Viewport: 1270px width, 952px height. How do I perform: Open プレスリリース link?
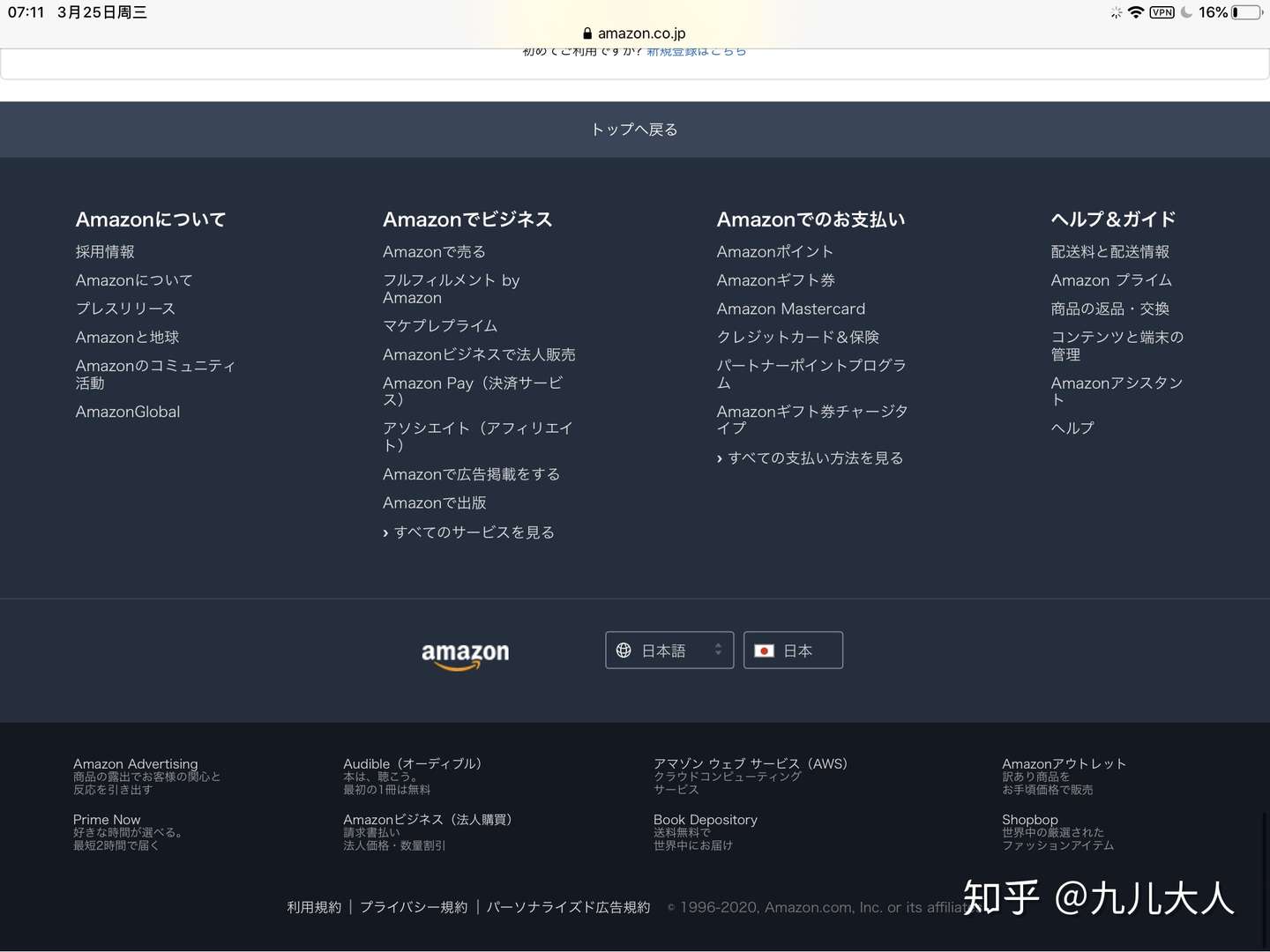click(125, 309)
